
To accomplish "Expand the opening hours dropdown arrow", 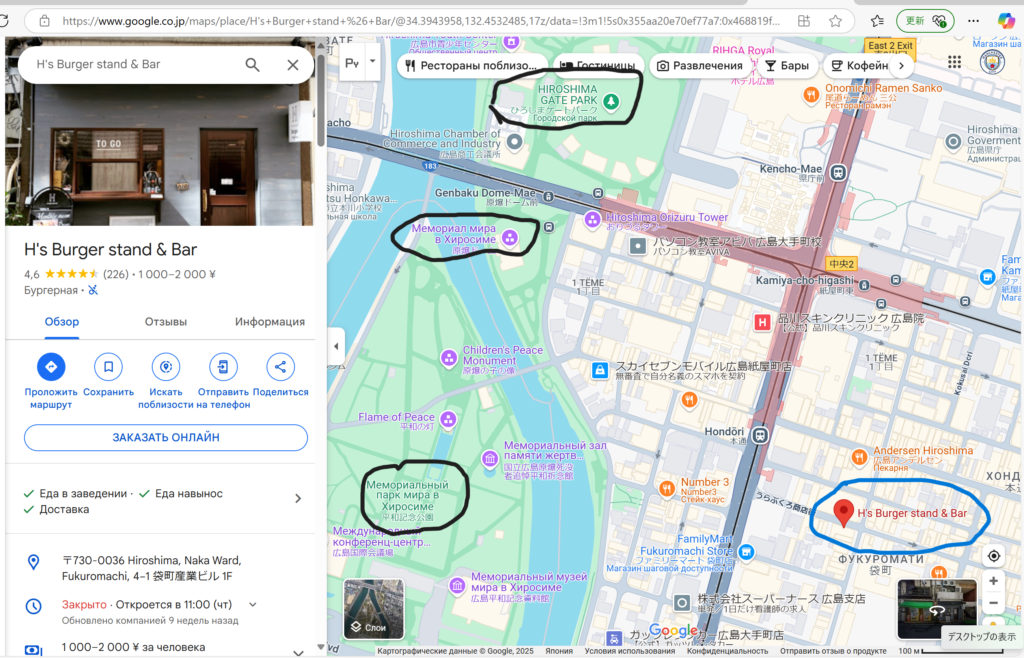I will pos(253,604).
